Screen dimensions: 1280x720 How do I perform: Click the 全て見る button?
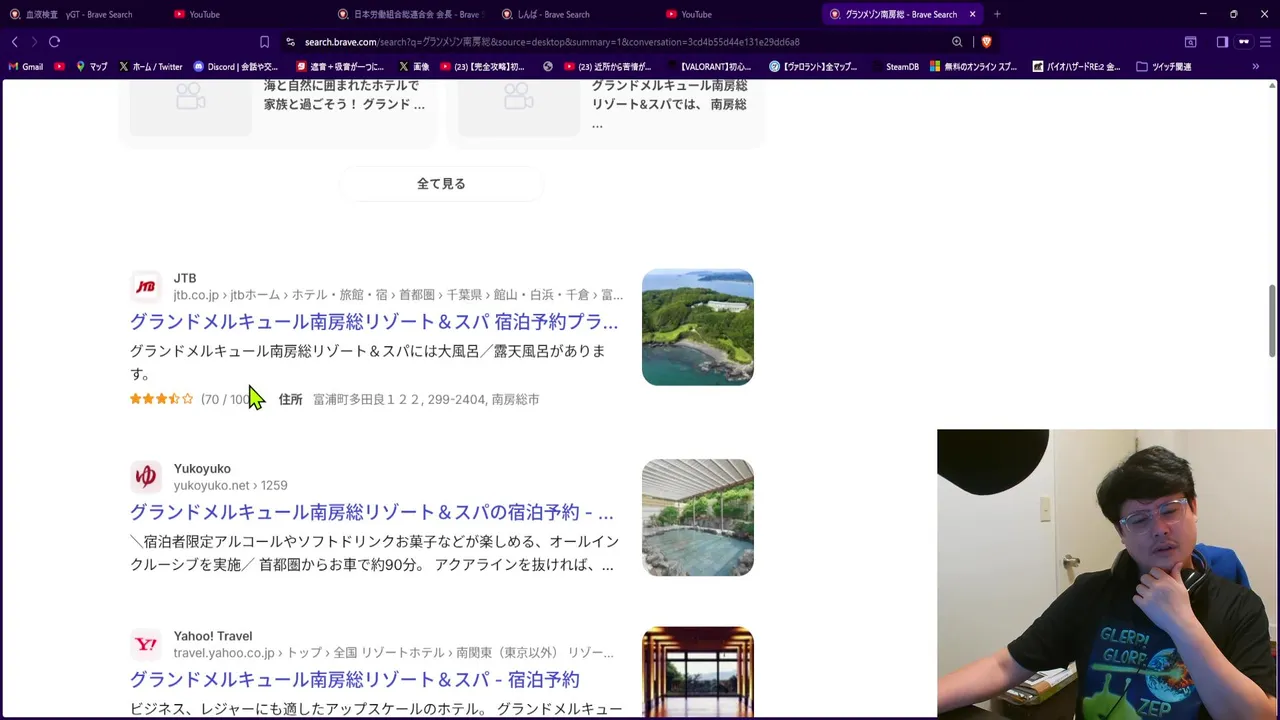pyautogui.click(x=441, y=184)
